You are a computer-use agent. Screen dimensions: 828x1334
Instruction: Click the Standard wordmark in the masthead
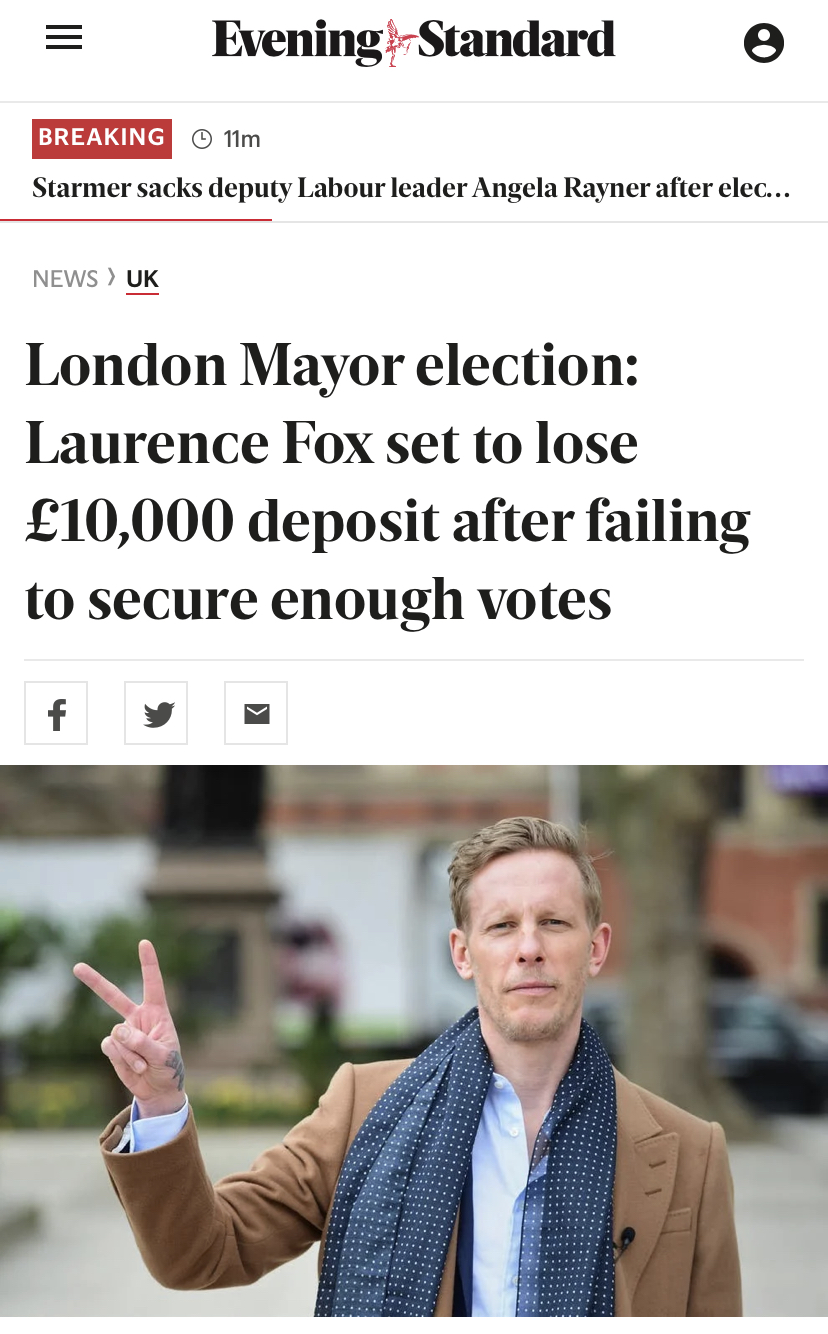coord(516,42)
